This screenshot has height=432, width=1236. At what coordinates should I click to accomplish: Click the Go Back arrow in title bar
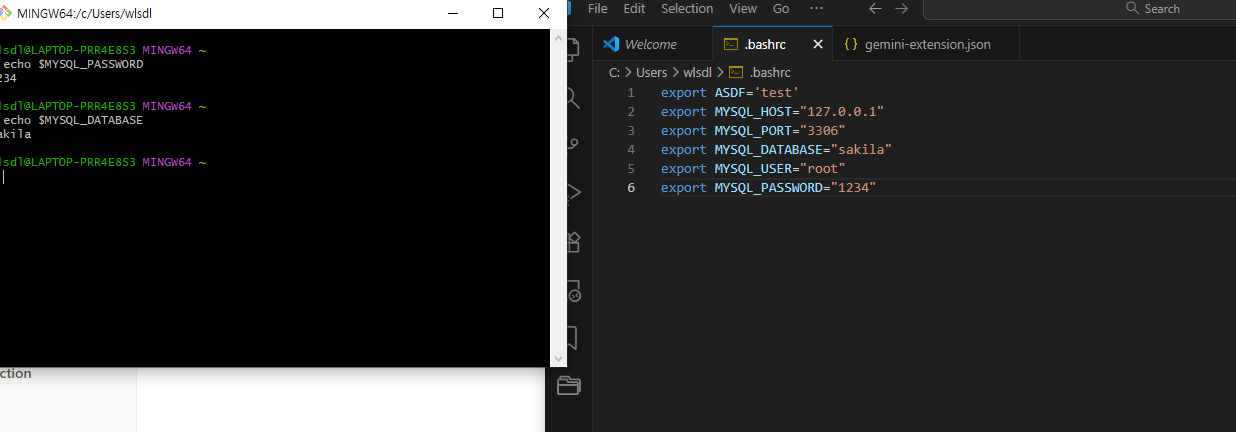(875, 8)
